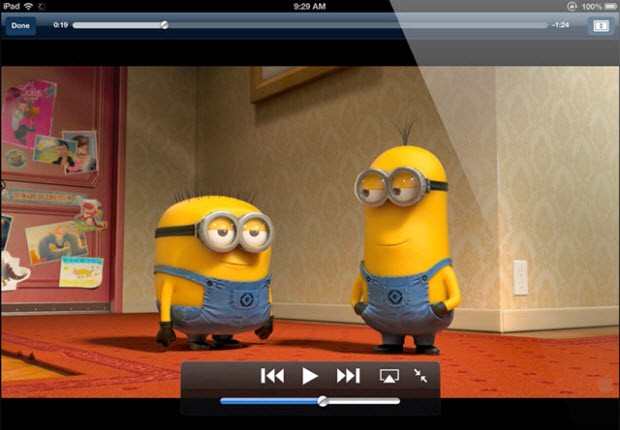Image resolution: width=620 pixels, height=430 pixels.
Task: Click the 9:29 AM clock
Action: (x=310, y=6)
